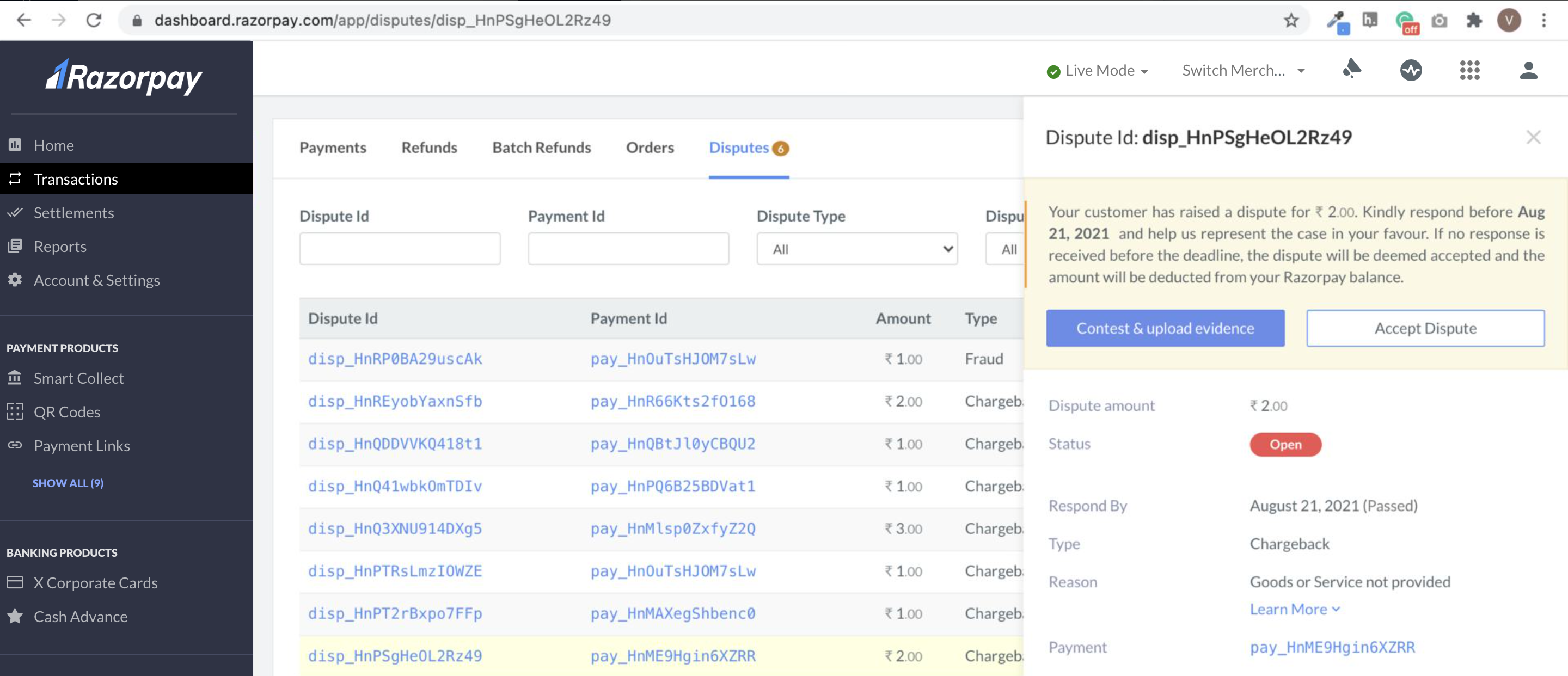Open dispute disp_HnPT2rBxpo7FFp
The width and height of the screenshot is (1568, 676).
click(395, 613)
